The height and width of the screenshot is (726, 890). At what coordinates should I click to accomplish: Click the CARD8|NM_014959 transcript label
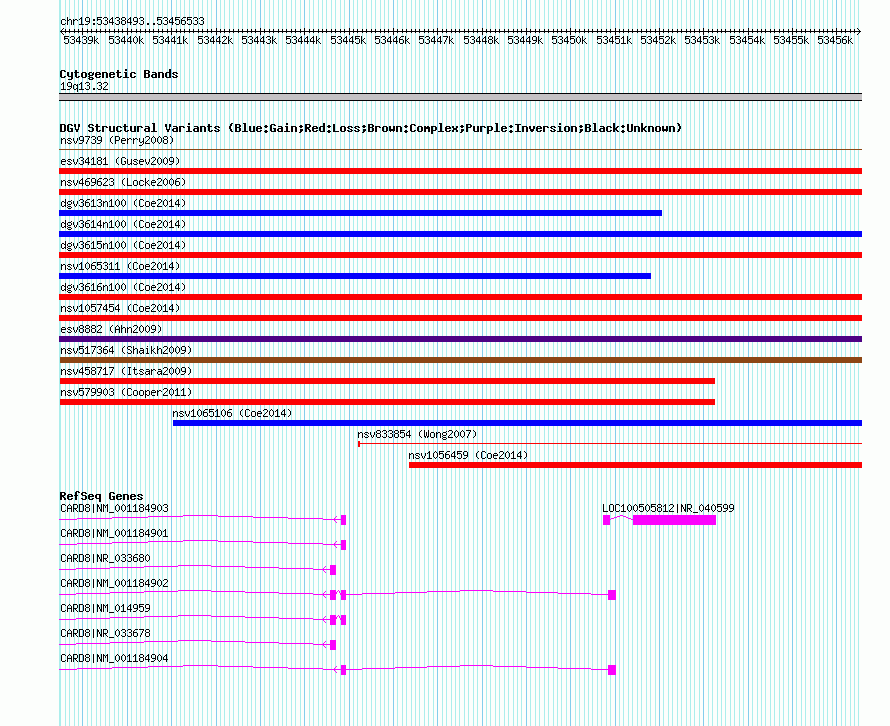105,608
